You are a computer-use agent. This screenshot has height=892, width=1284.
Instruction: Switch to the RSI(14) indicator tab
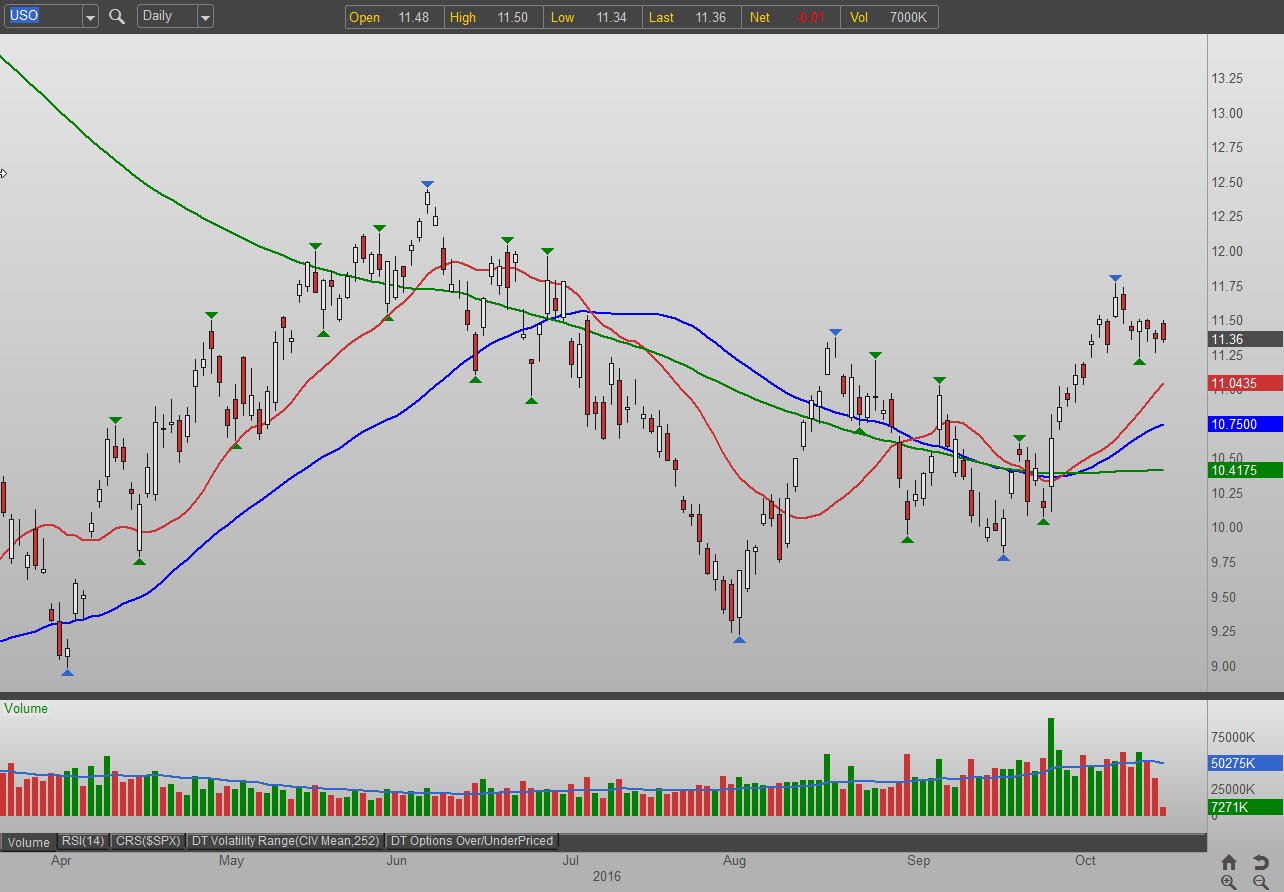tap(84, 841)
